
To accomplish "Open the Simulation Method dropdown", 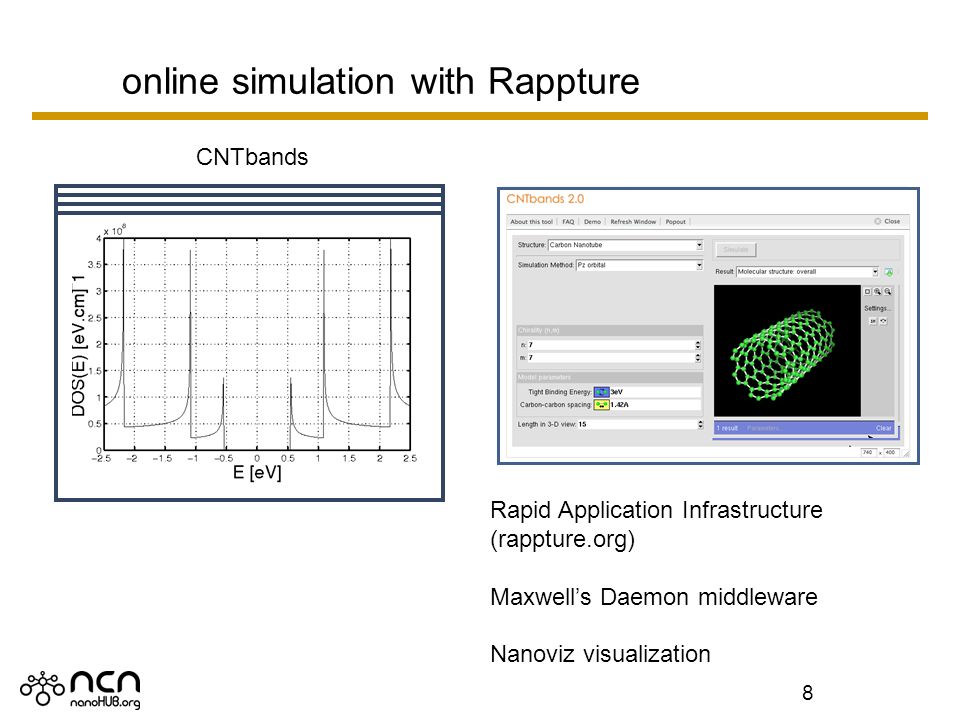I will (639, 265).
